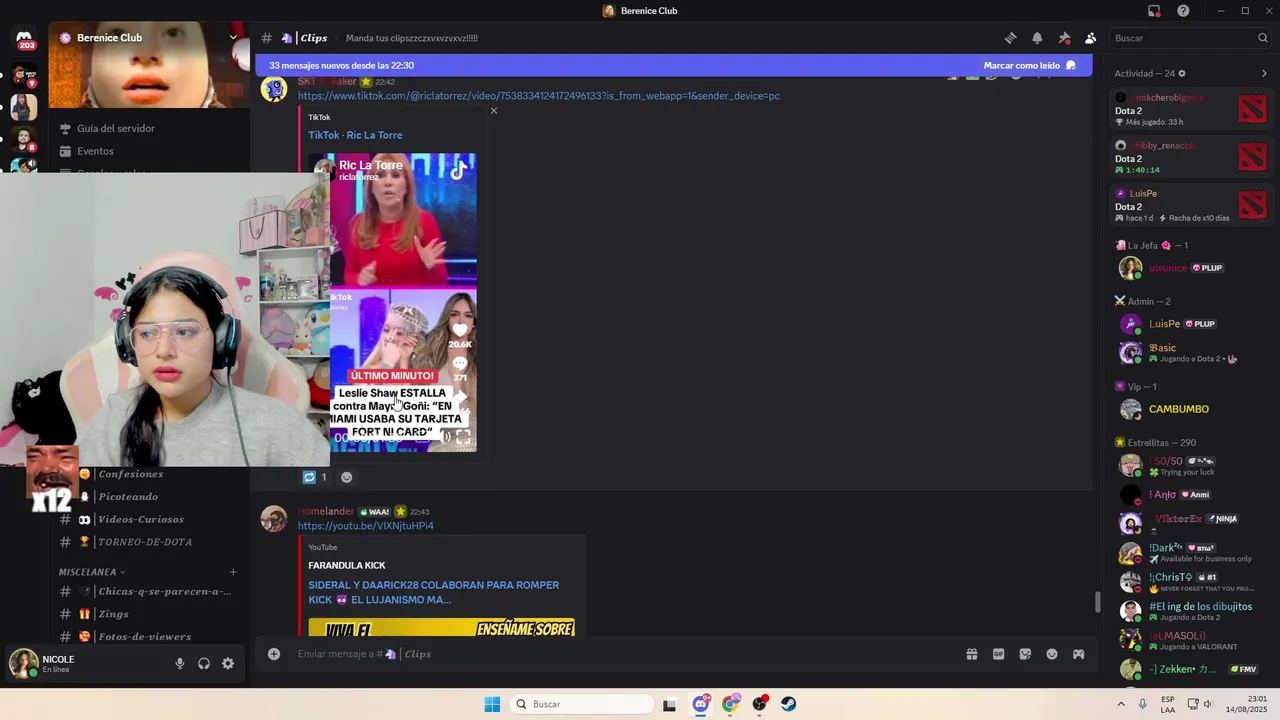The width and height of the screenshot is (1280, 720).
Task: Show pinned messages pin icon
Action: pyautogui.click(x=1064, y=38)
